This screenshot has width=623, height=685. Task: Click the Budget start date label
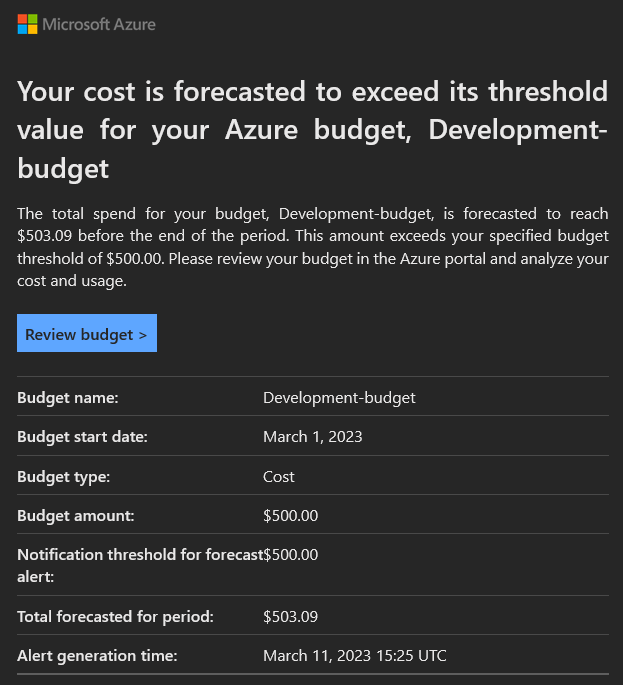82,437
